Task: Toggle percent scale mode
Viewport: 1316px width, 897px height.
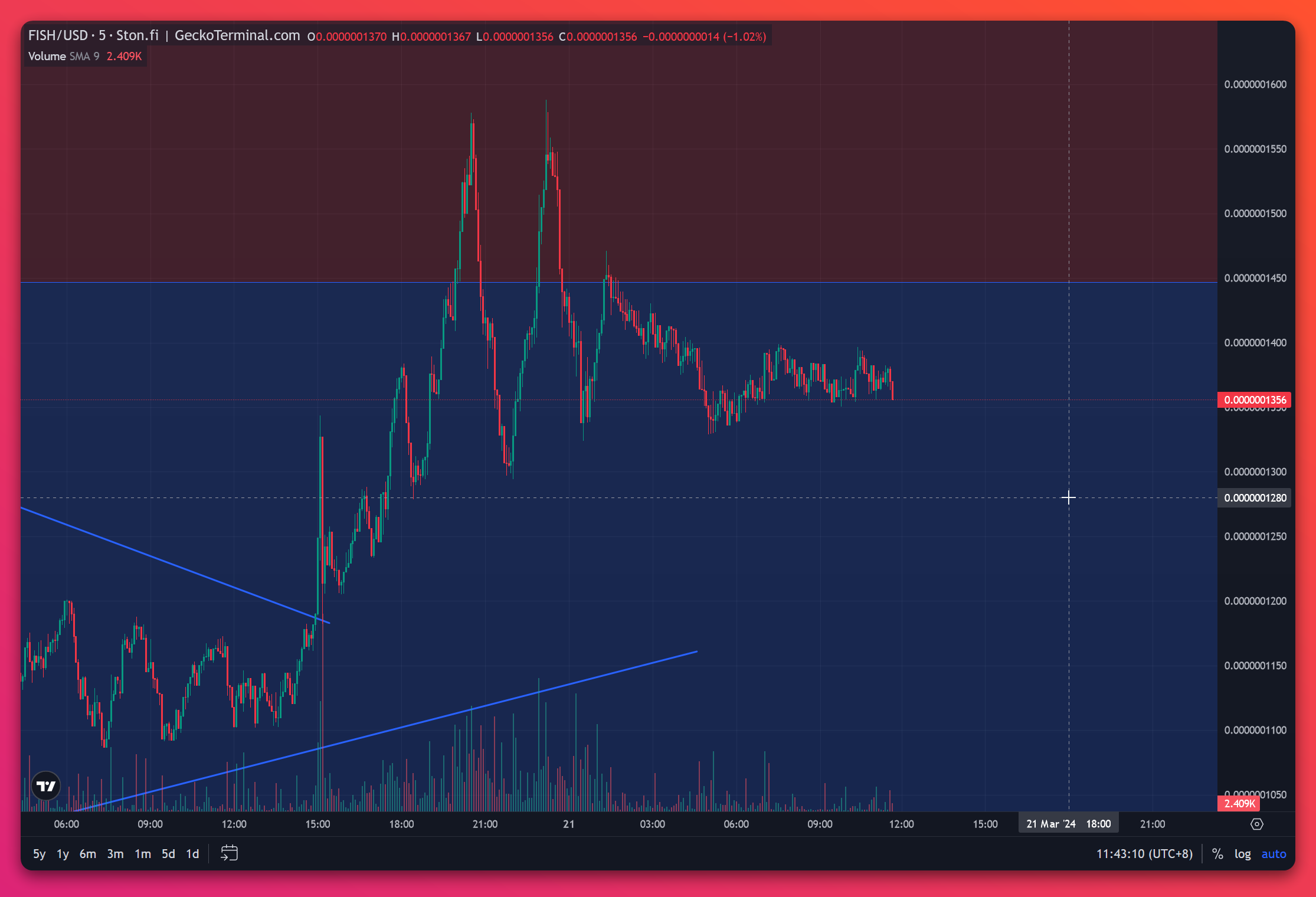Action: [1217, 854]
